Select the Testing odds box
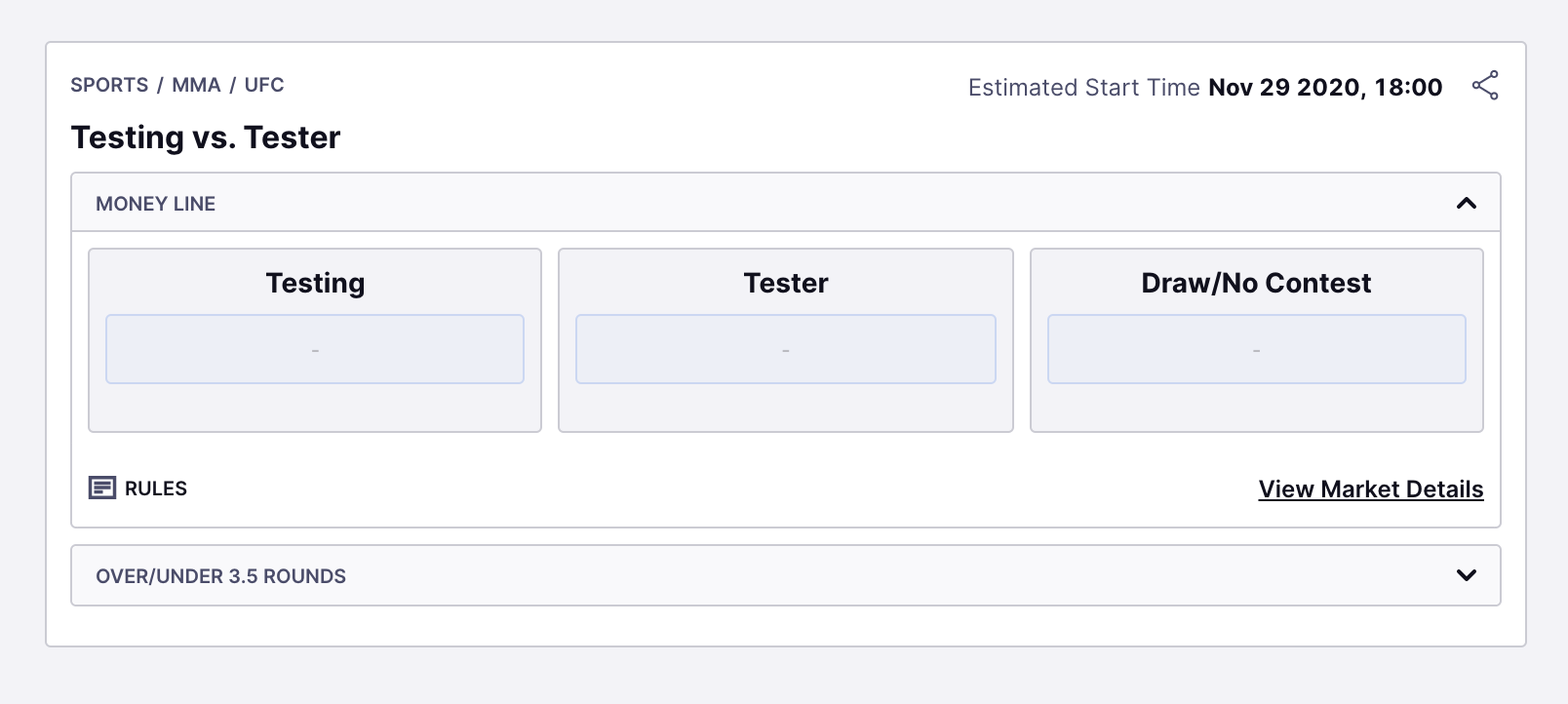Viewport: 1568px width, 704px height. 315,349
